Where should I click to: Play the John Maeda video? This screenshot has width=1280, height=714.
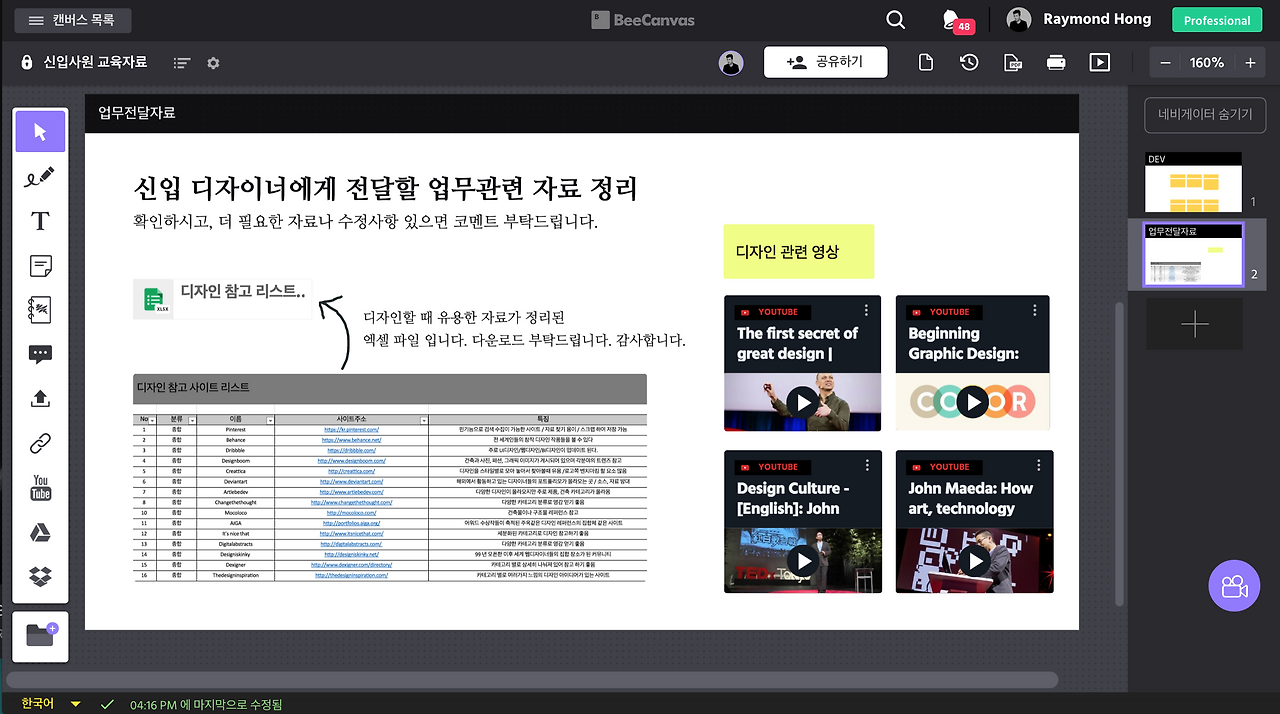[x=973, y=561]
